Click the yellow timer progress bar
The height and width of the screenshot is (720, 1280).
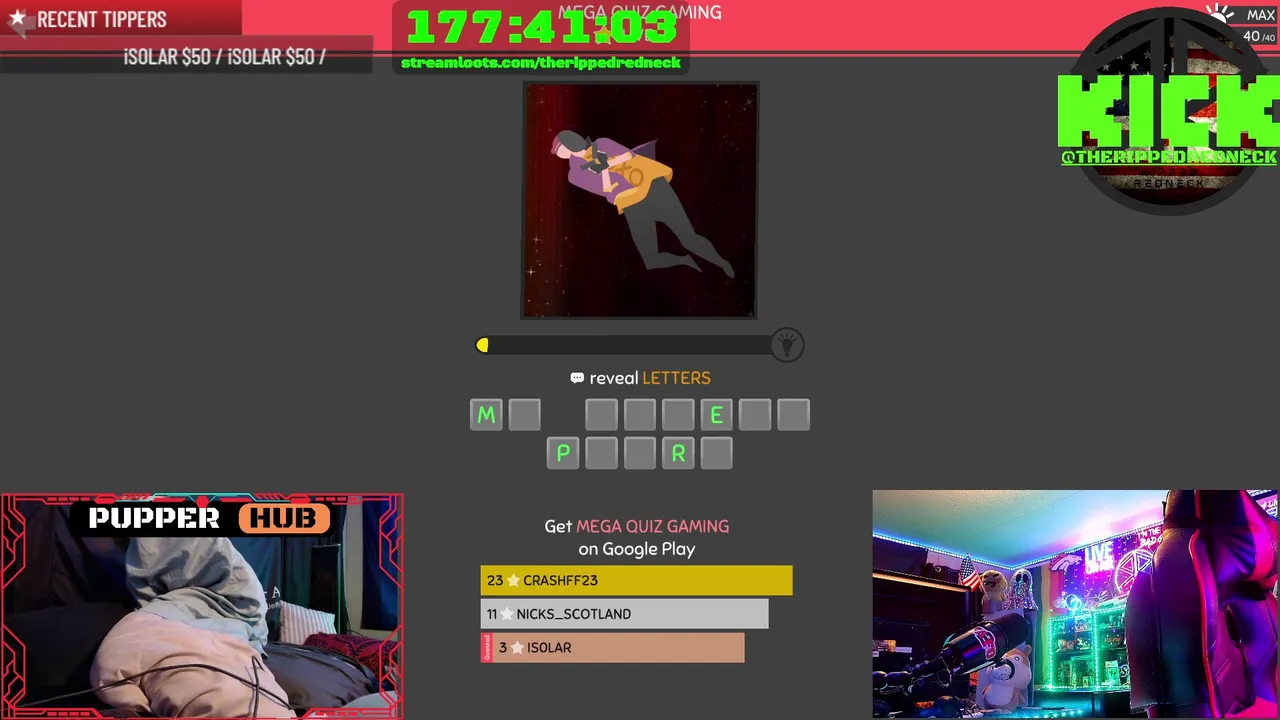[x=627, y=345]
